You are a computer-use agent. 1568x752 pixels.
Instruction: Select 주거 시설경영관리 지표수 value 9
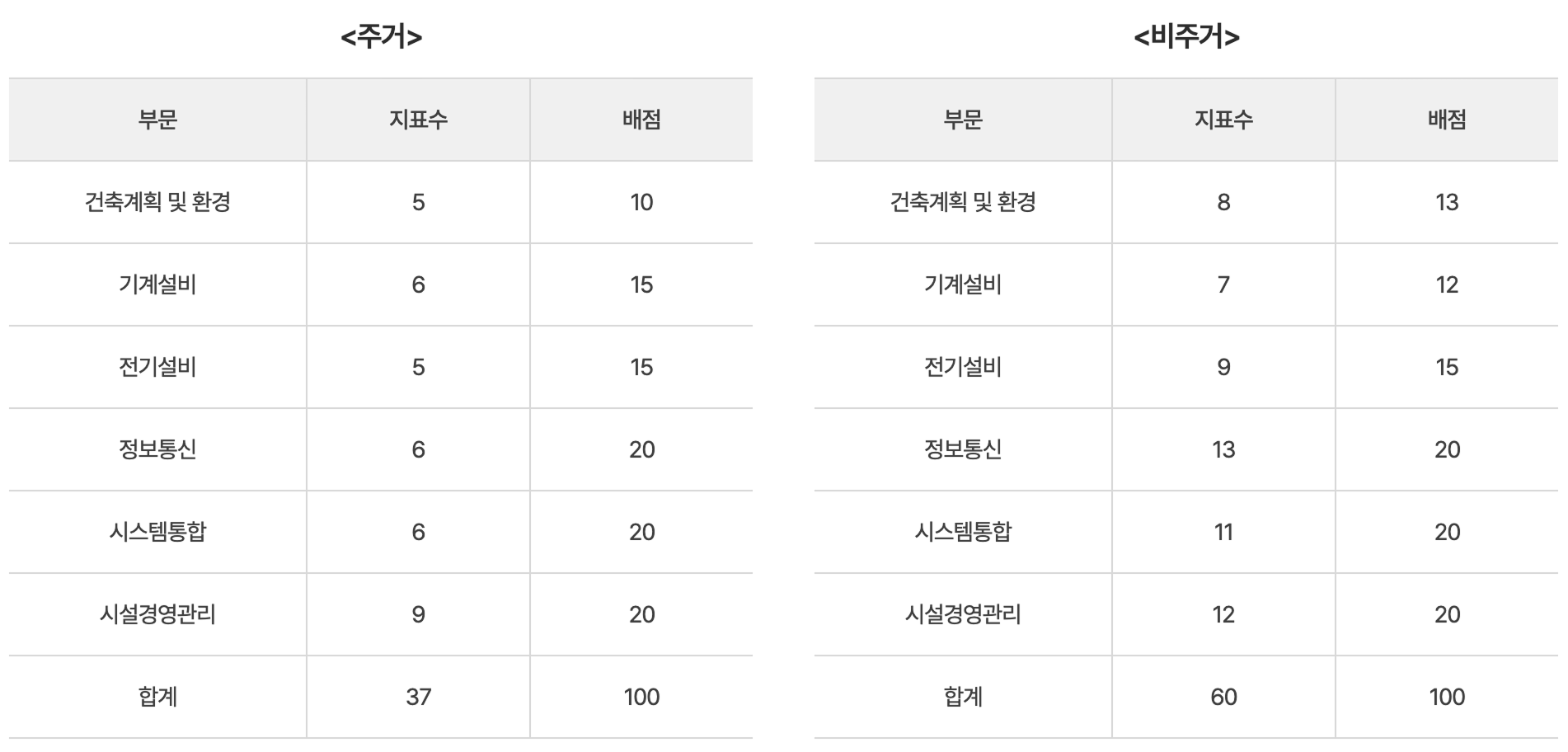tap(418, 614)
